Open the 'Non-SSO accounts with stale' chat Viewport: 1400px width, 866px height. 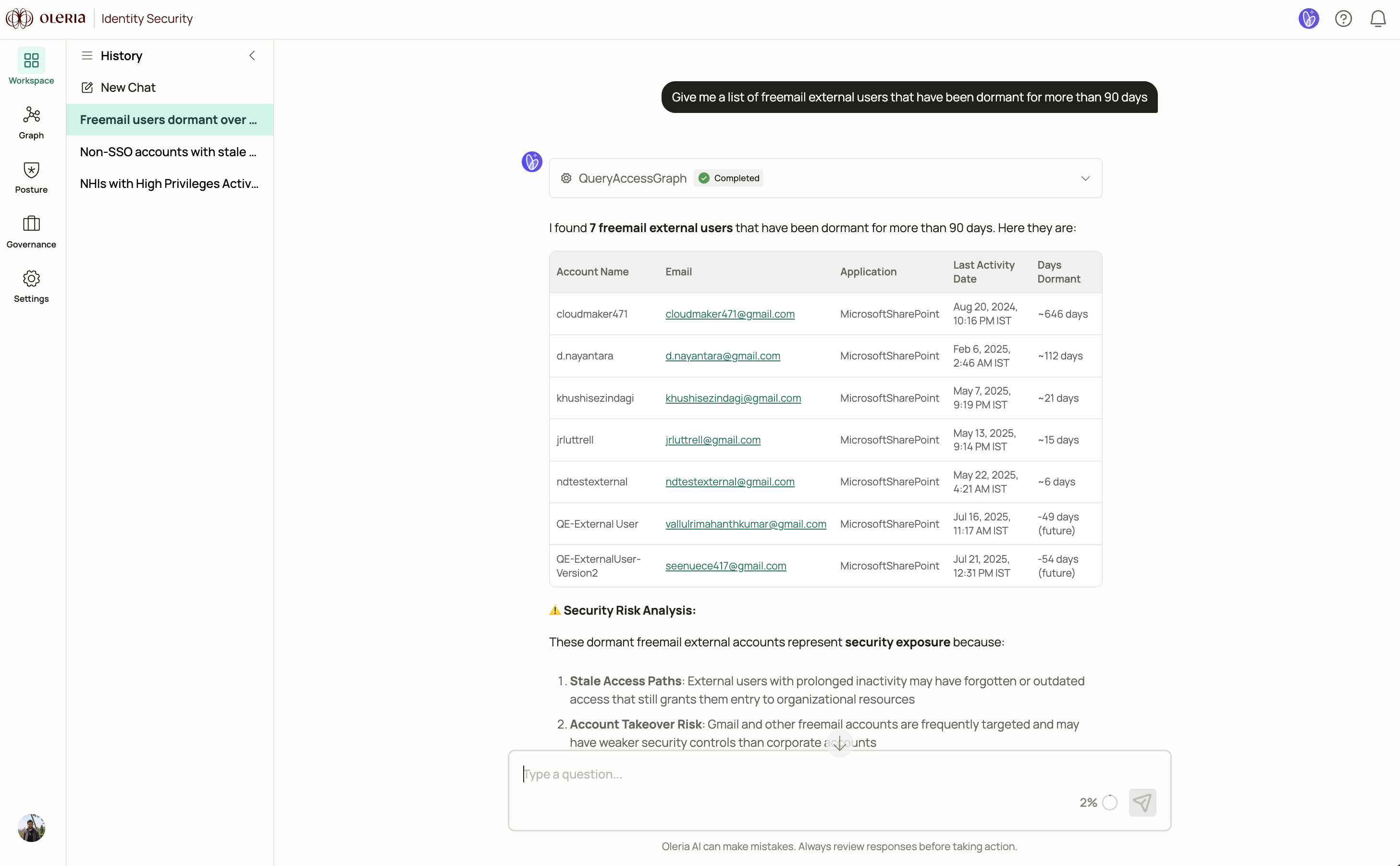click(170, 152)
